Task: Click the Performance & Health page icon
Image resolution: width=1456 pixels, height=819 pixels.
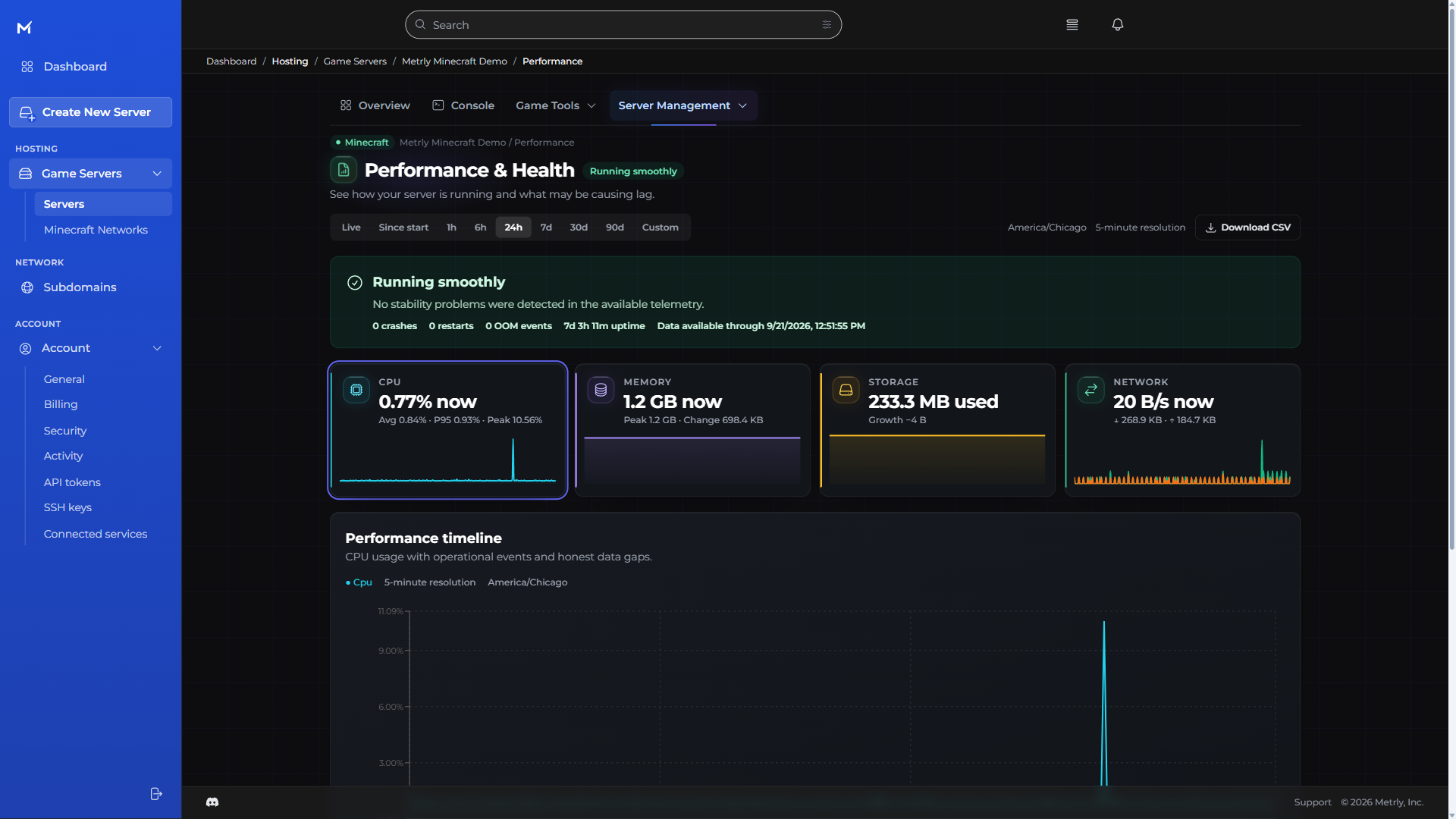Action: (x=344, y=170)
